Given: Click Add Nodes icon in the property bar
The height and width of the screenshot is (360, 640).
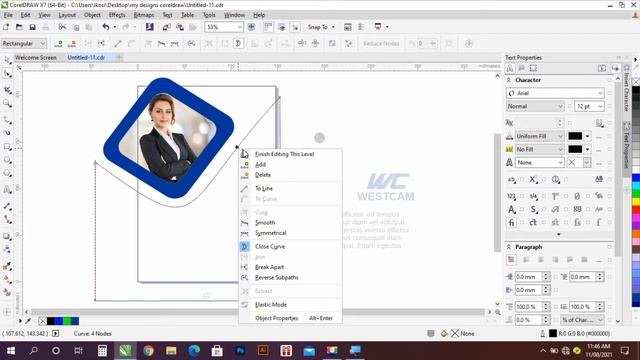Looking at the screenshot, I should pyautogui.click(x=59, y=43).
